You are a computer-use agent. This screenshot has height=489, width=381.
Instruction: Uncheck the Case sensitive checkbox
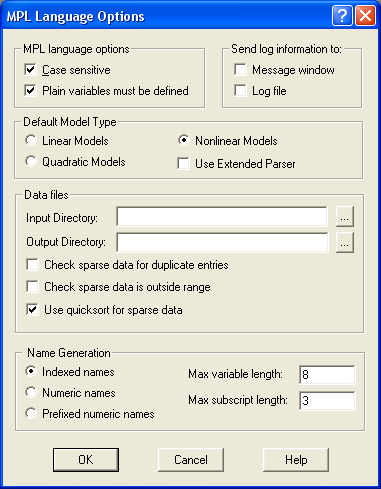click(30, 70)
